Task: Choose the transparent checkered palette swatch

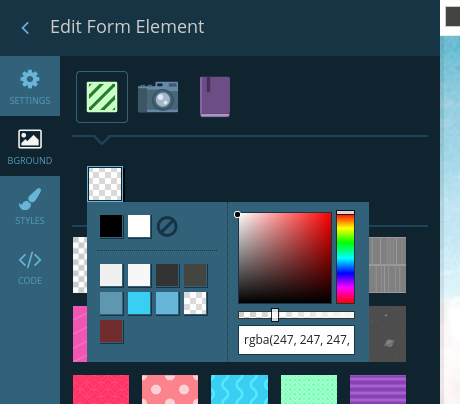Action: tap(195, 303)
